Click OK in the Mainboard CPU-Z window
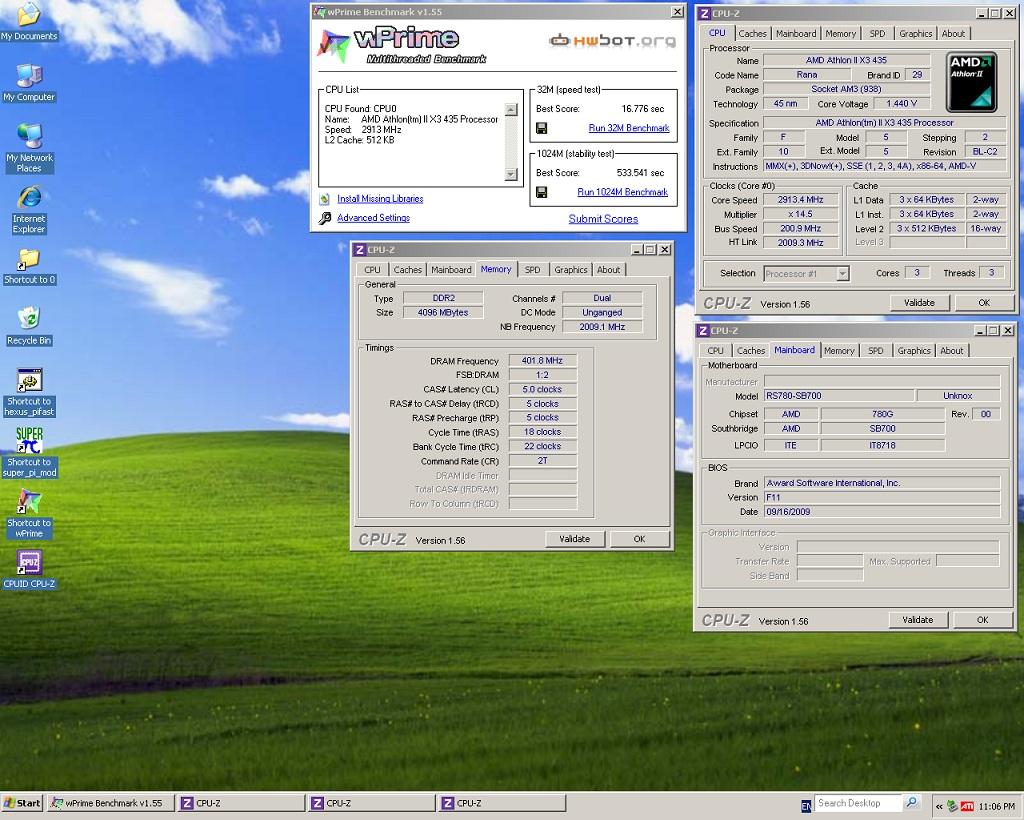This screenshot has height=820, width=1024. point(982,620)
